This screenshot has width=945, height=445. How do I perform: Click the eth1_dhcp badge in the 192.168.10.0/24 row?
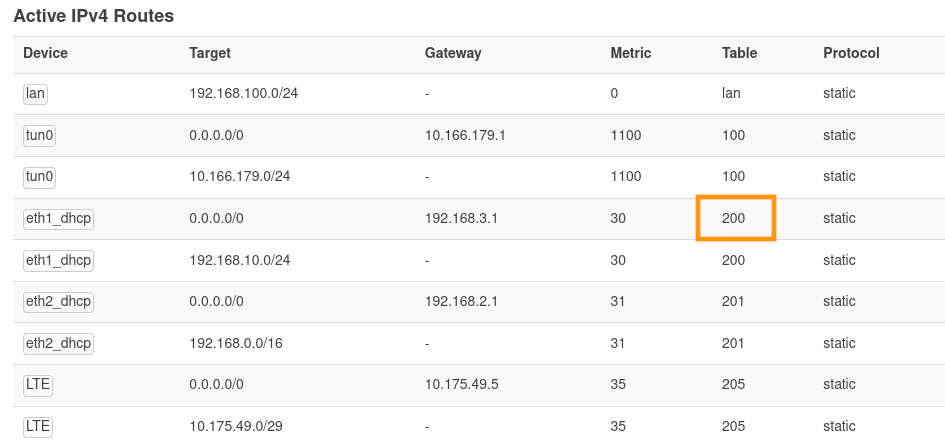(58, 260)
